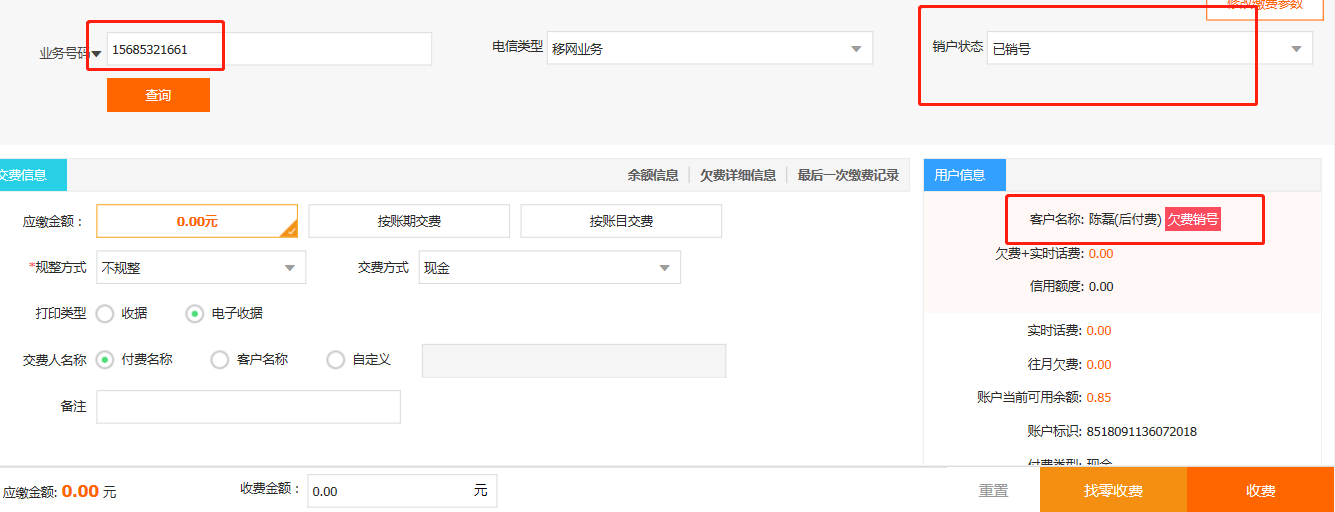Viewport: 1335px width, 512px height.
Task: Open the 欠费详细信息 tab
Action: point(738,175)
